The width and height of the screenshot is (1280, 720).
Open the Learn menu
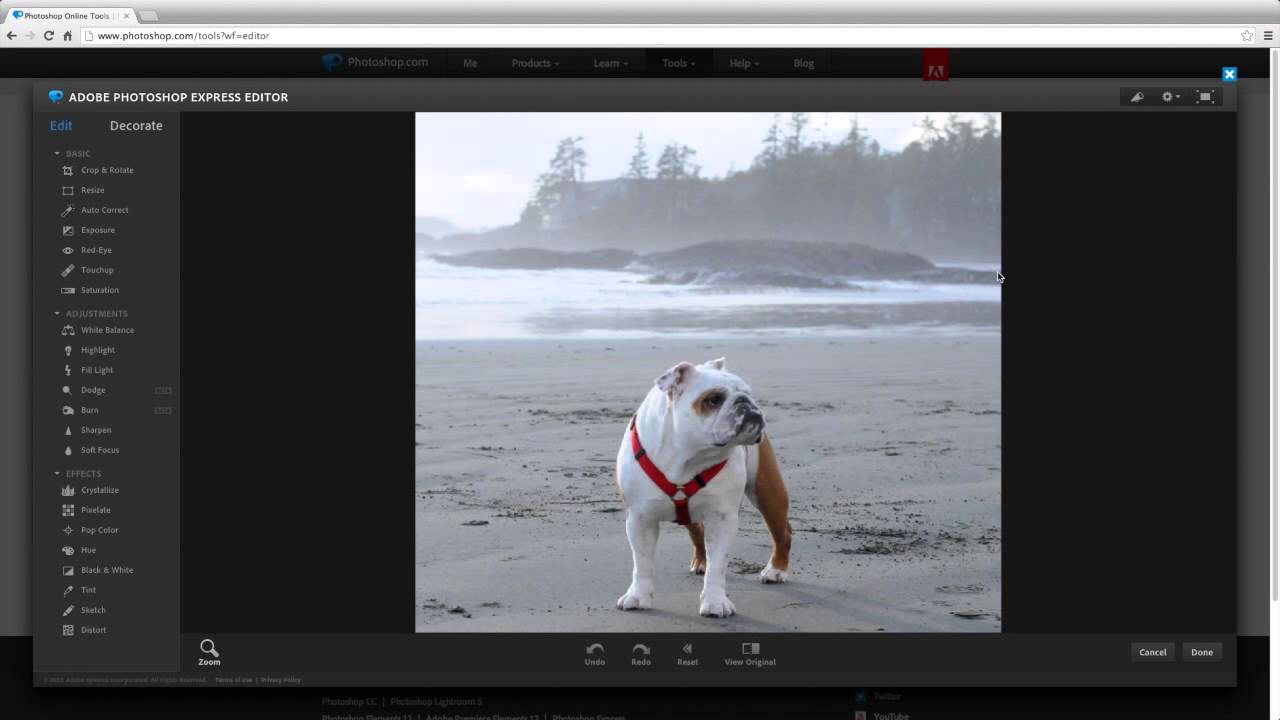point(610,63)
